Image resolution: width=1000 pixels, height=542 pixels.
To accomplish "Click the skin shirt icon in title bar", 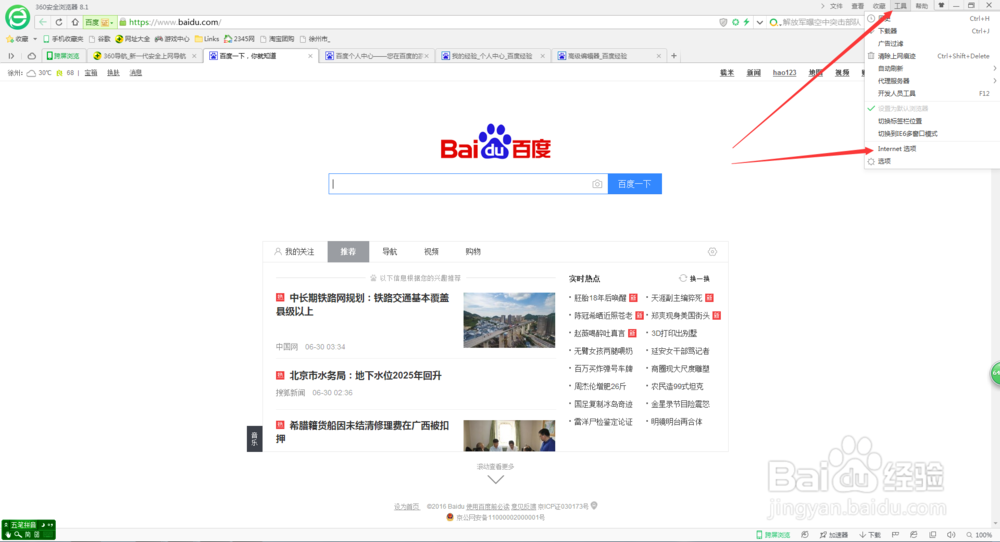I will [941, 5].
